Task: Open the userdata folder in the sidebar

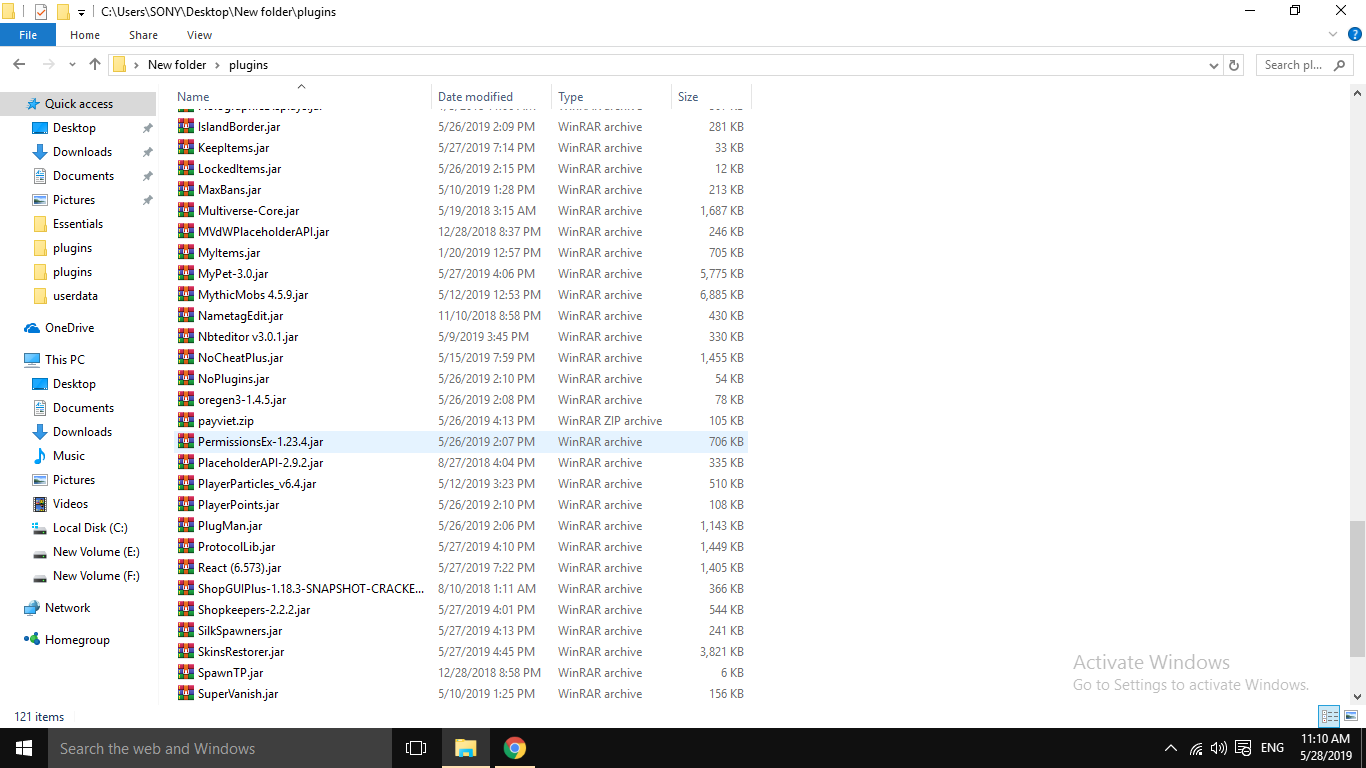Action: coord(75,296)
